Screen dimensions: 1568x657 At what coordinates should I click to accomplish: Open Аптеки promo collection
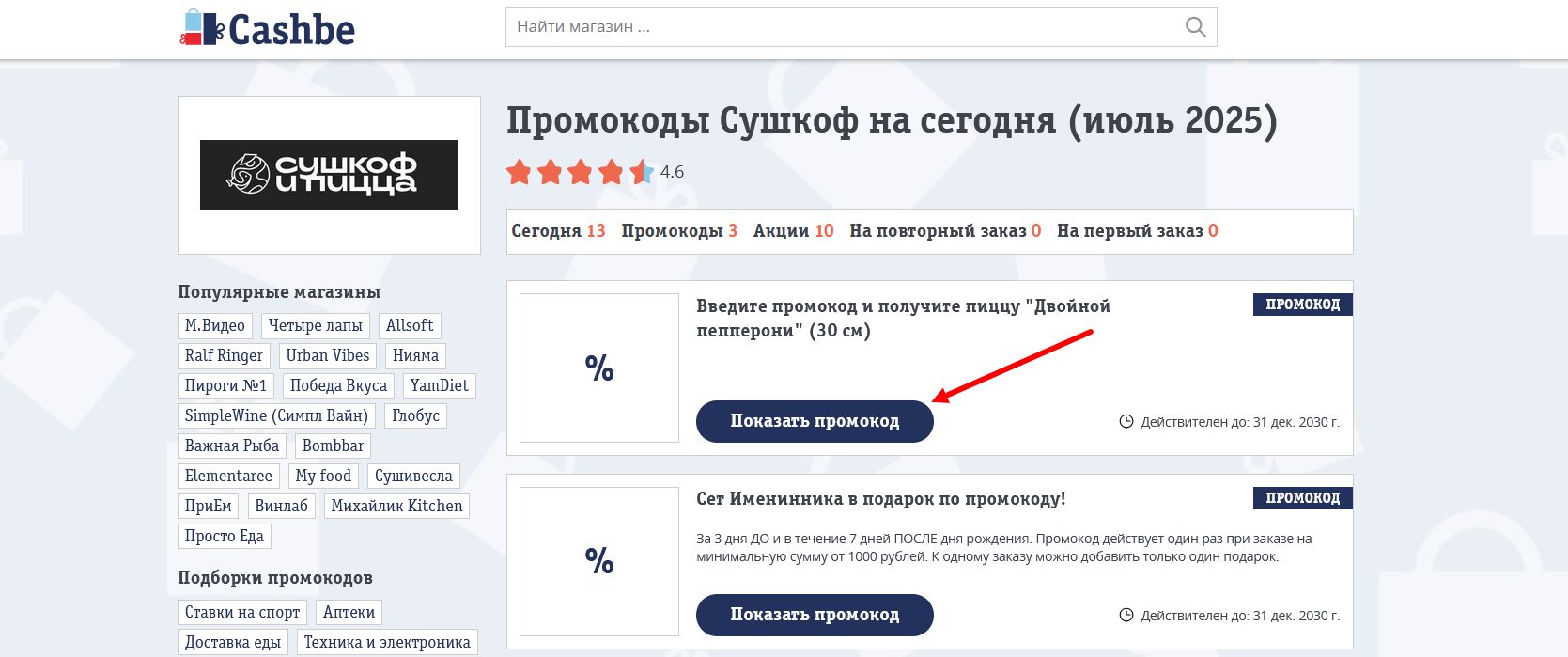pos(349,612)
